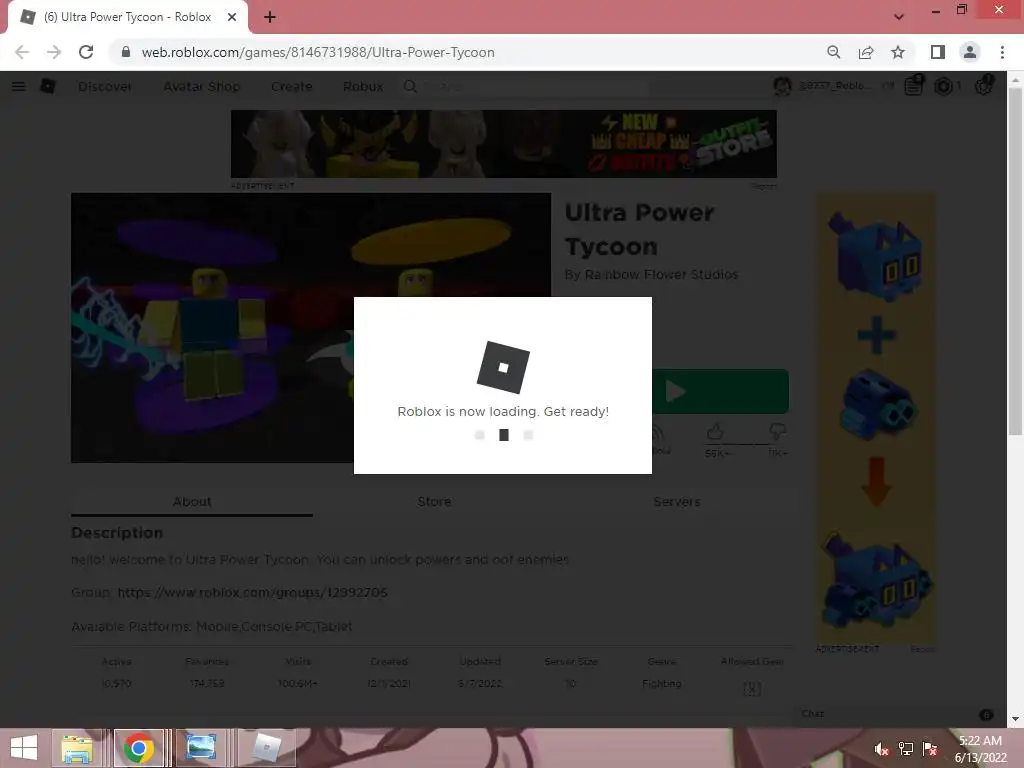
Task: Click the like ratio vote bar
Action: pyautogui.click(x=746, y=445)
